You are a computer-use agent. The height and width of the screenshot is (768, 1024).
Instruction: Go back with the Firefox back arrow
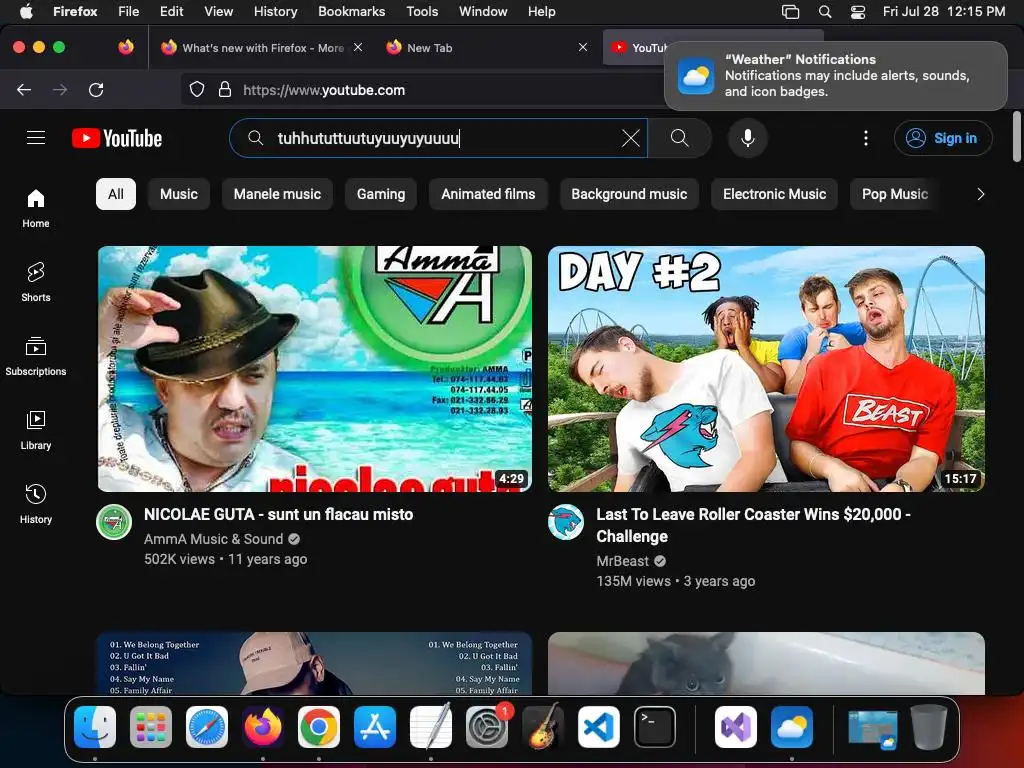tap(24, 89)
